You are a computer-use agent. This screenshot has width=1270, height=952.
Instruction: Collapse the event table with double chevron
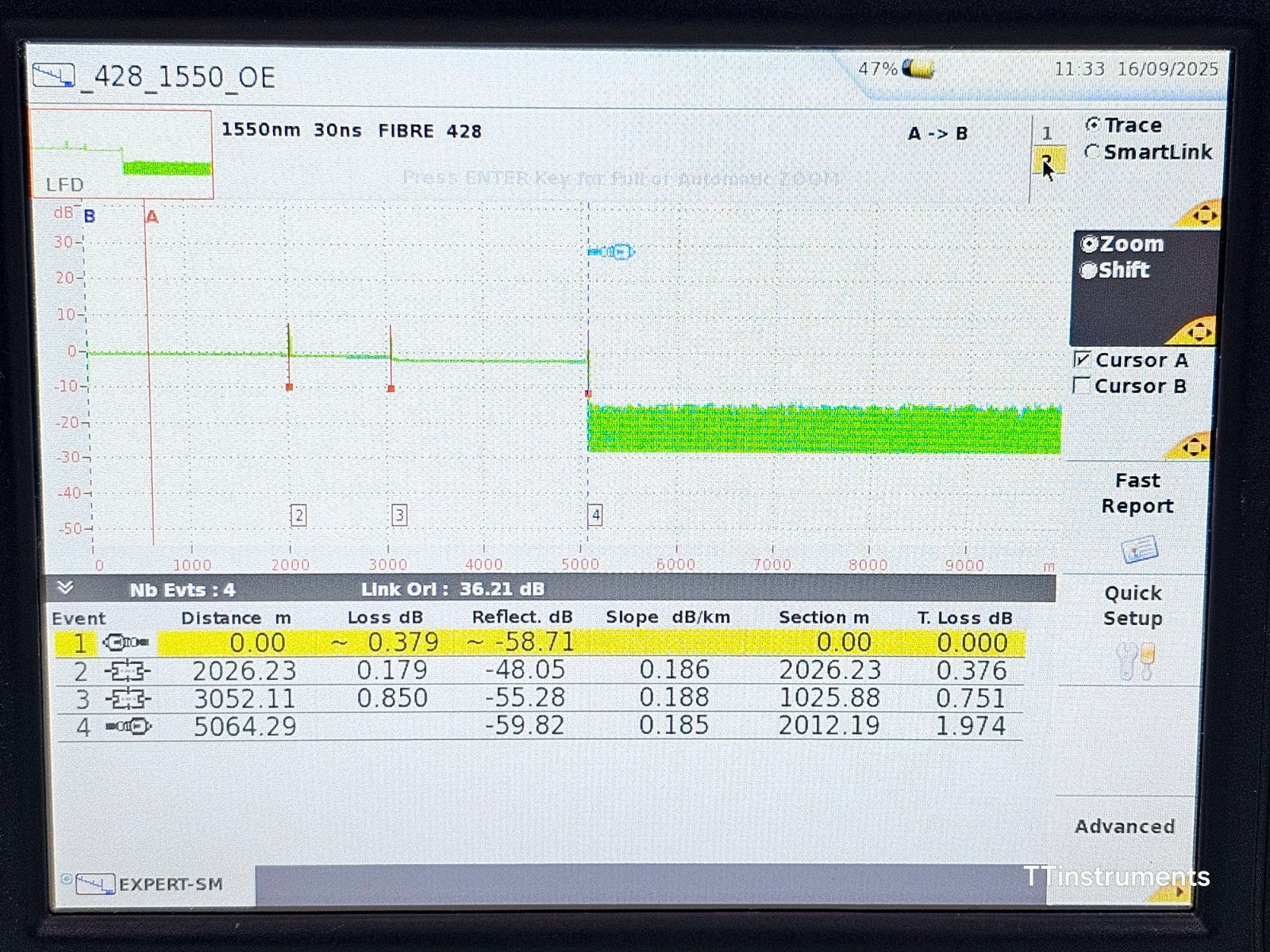[66, 588]
